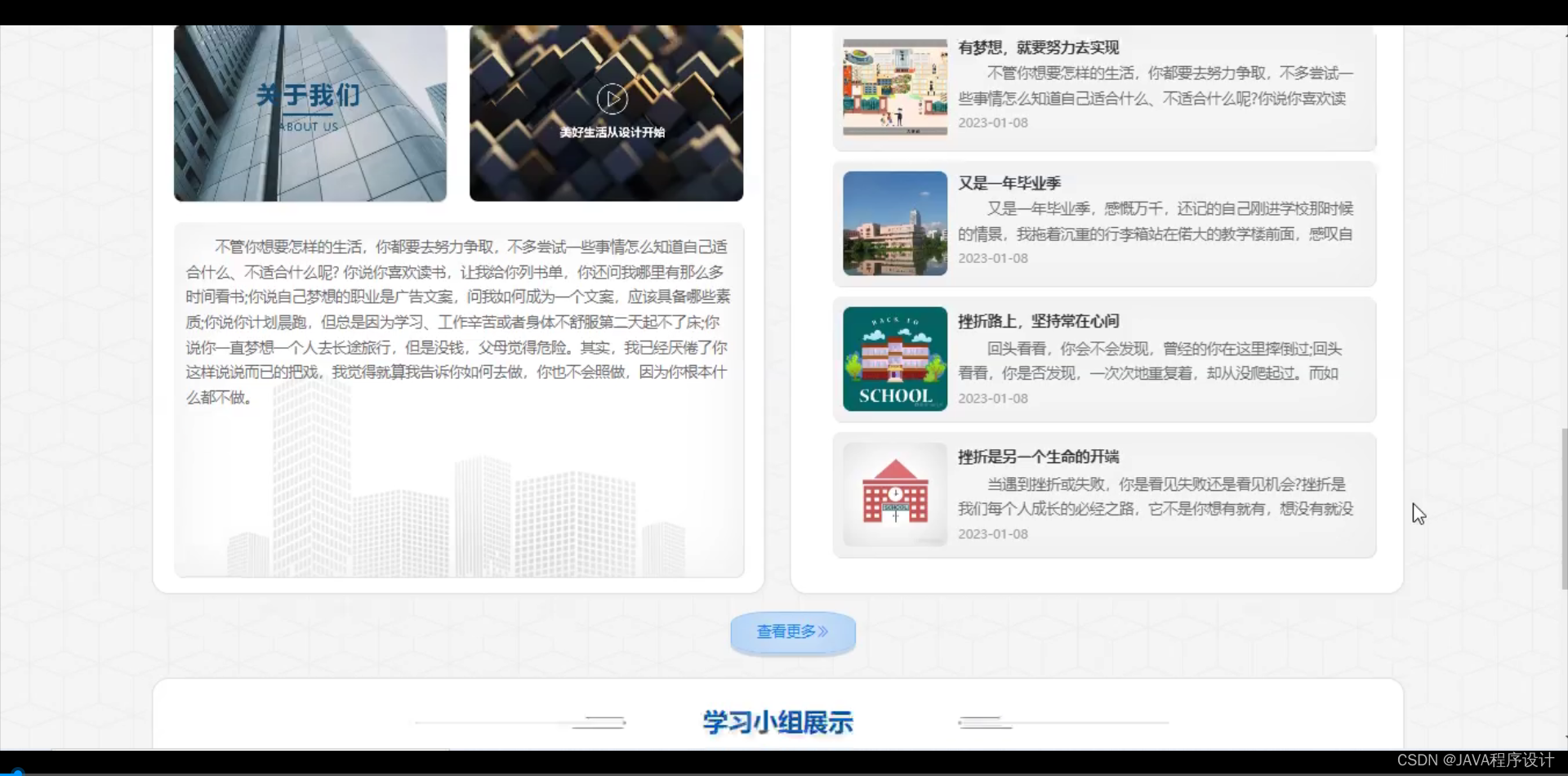Screen dimensions: 1568x776
Task: Click the 学习小组展示 section heading
Action: coord(776,722)
